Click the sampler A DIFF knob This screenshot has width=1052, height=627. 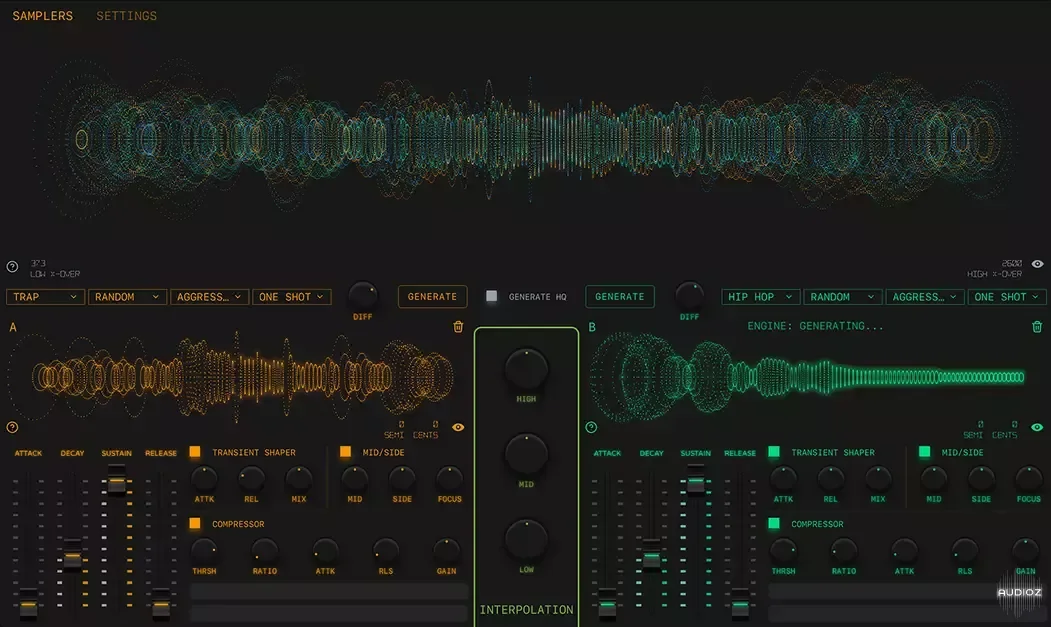(x=362, y=295)
